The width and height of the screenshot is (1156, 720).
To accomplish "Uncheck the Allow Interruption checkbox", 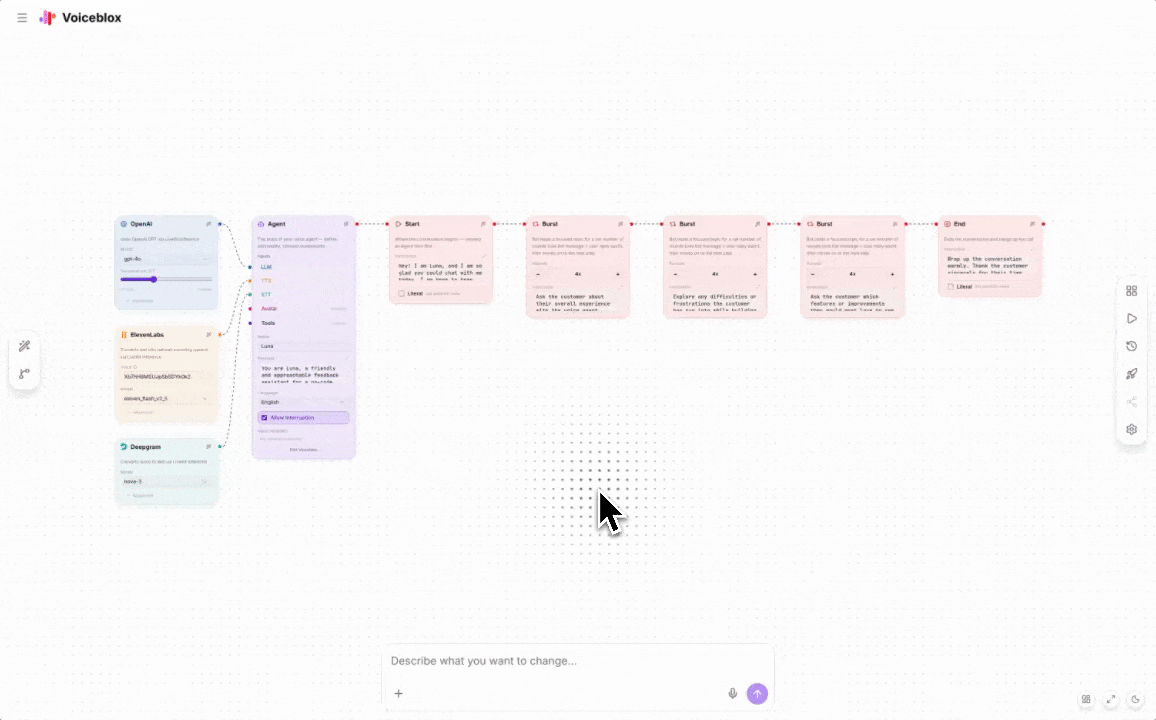I will [x=264, y=417].
